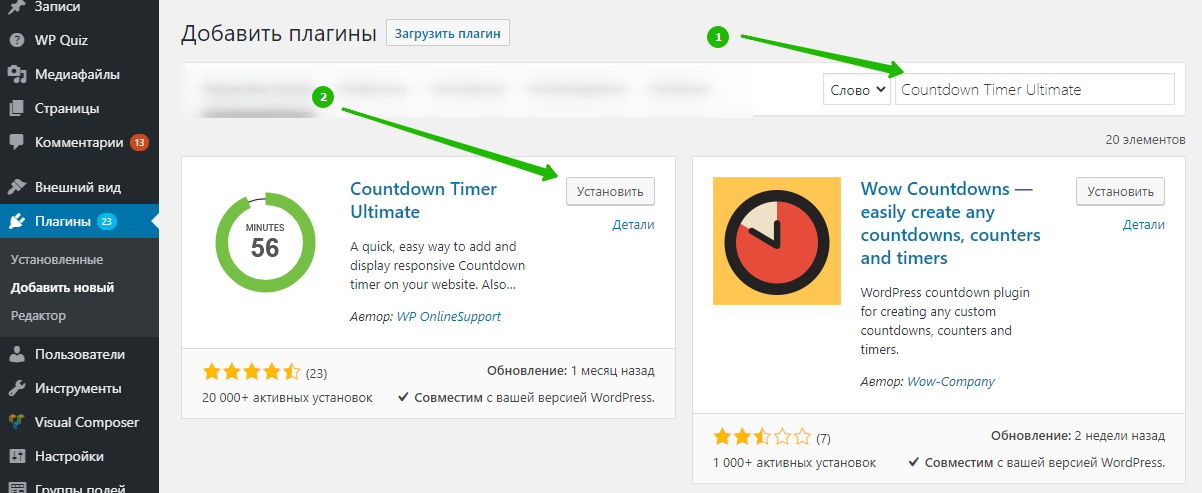Click the Страницы pages icon
Screen dimensions: 1202x493
[x=16, y=108]
